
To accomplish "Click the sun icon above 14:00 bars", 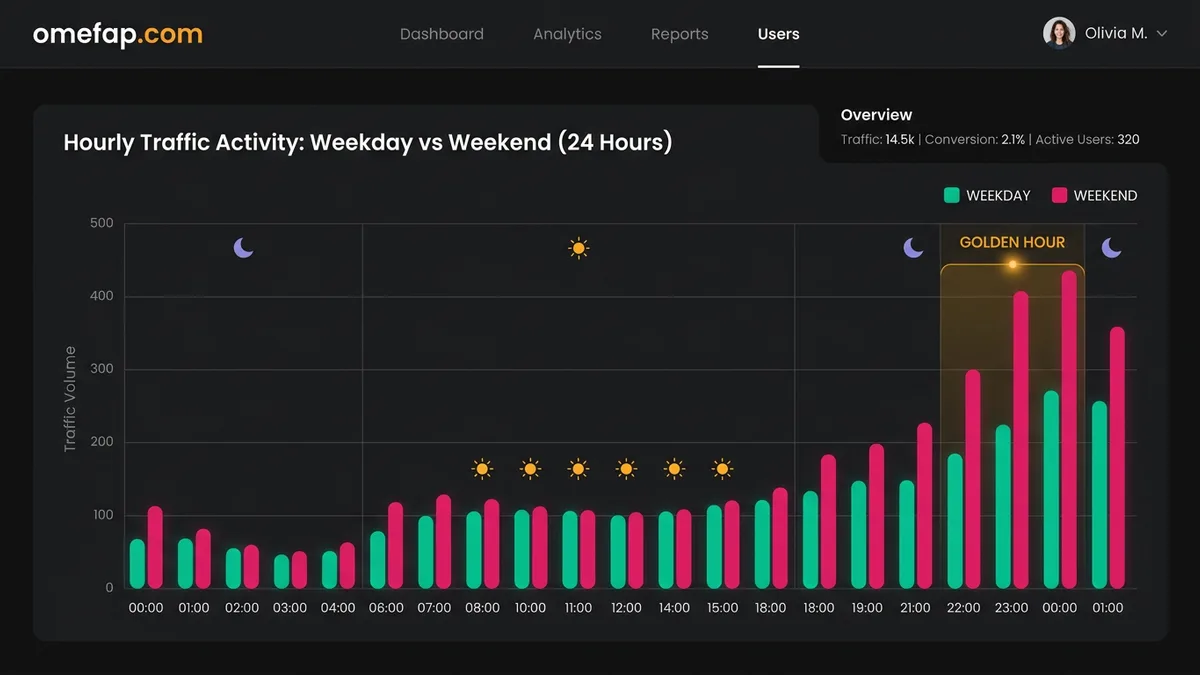I will [674, 468].
